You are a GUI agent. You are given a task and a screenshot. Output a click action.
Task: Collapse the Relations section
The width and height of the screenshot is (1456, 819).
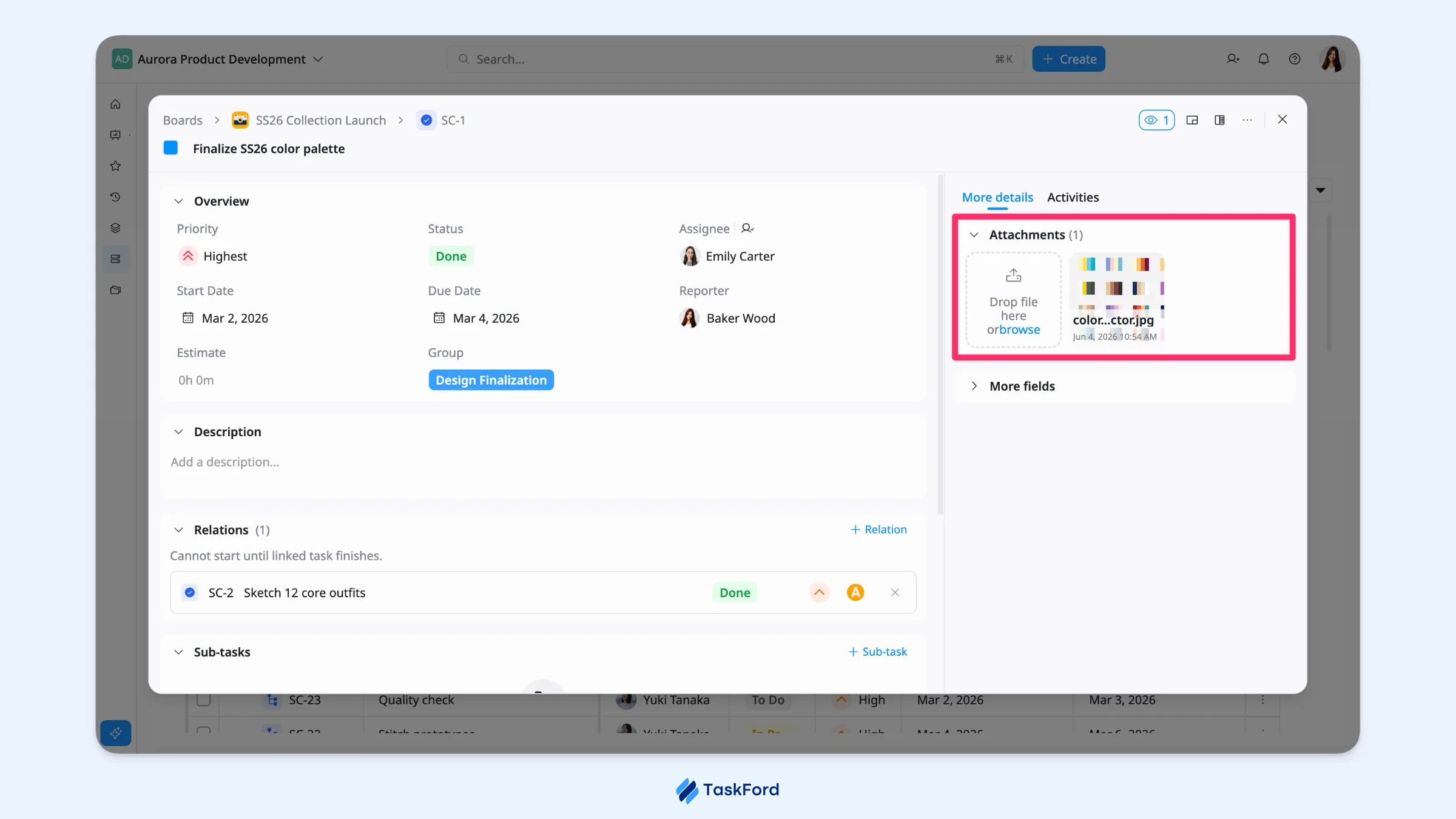click(x=178, y=530)
